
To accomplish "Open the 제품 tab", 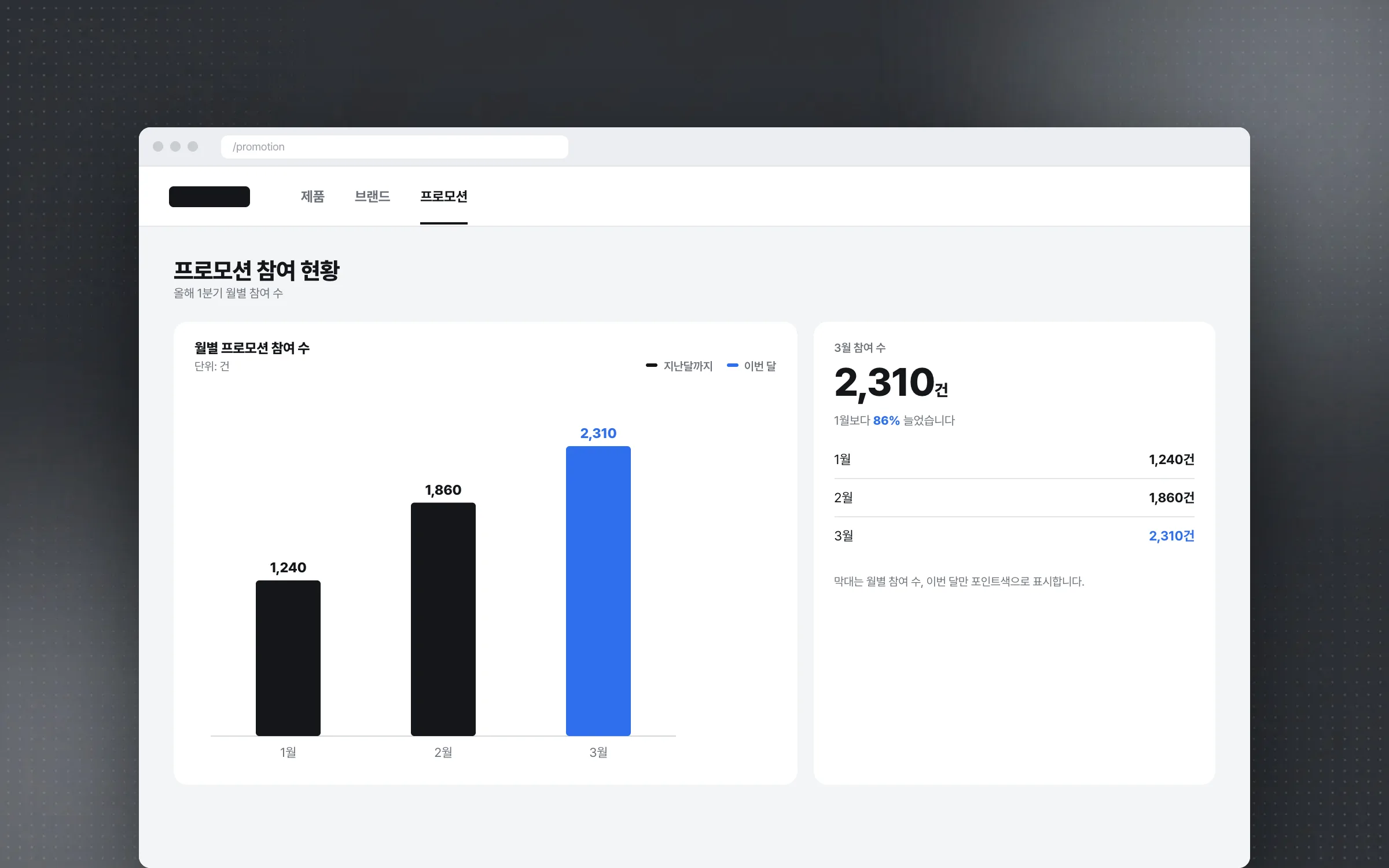I will pyautogui.click(x=313, y=197).
